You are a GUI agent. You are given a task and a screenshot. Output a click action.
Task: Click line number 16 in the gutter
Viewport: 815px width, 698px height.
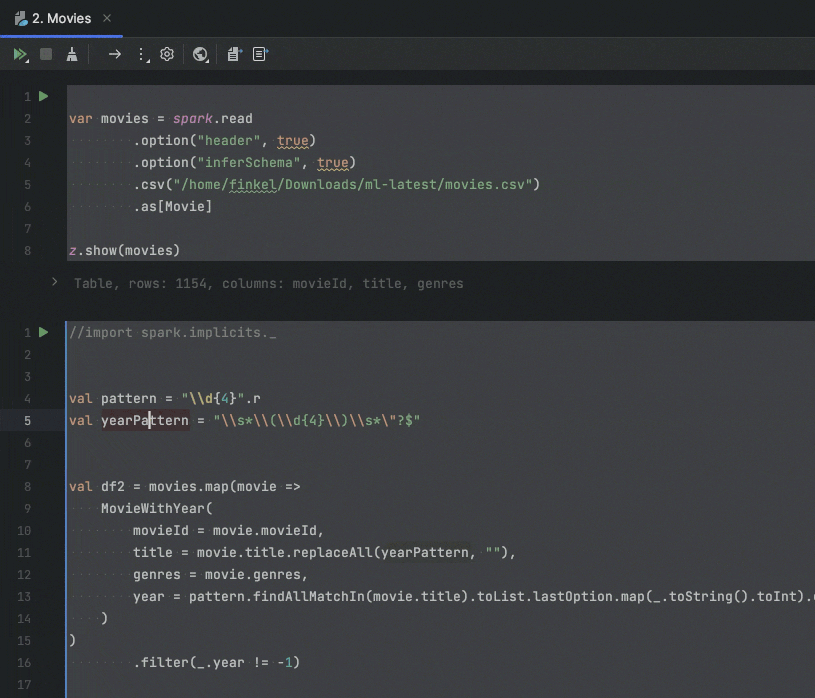point(24,663)
